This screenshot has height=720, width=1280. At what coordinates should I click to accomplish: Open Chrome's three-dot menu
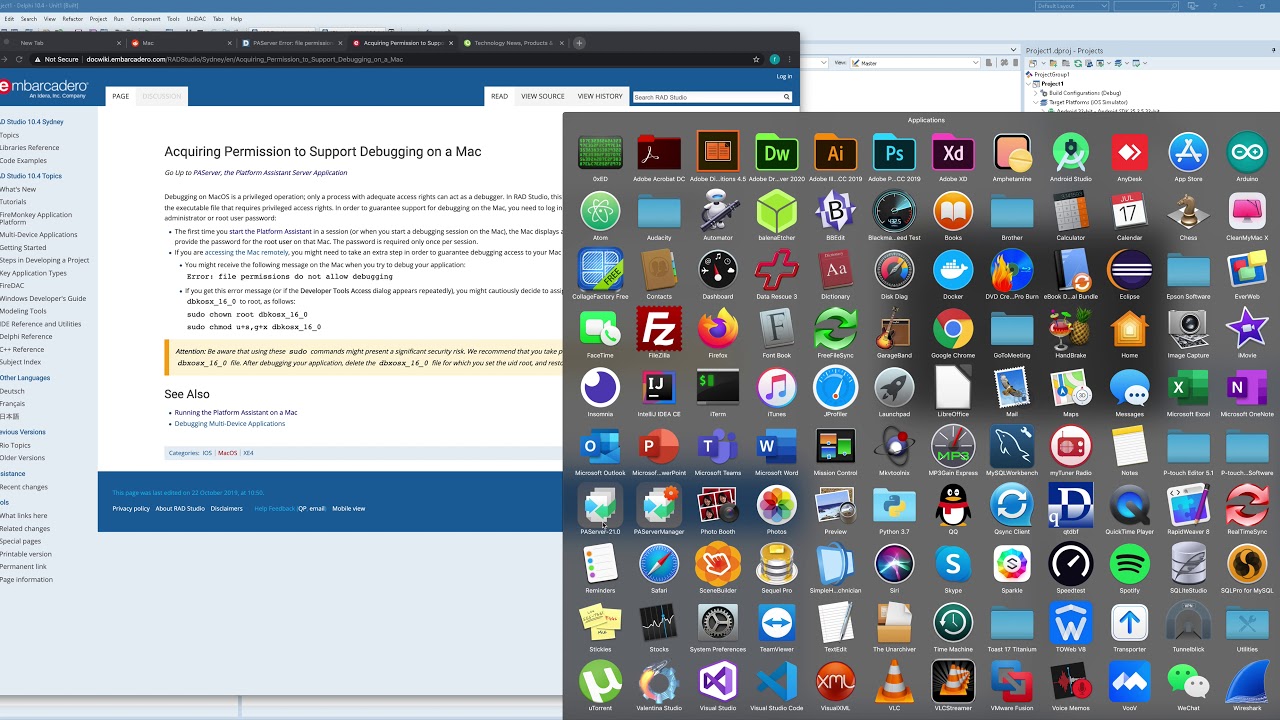[x=790, y=59]
